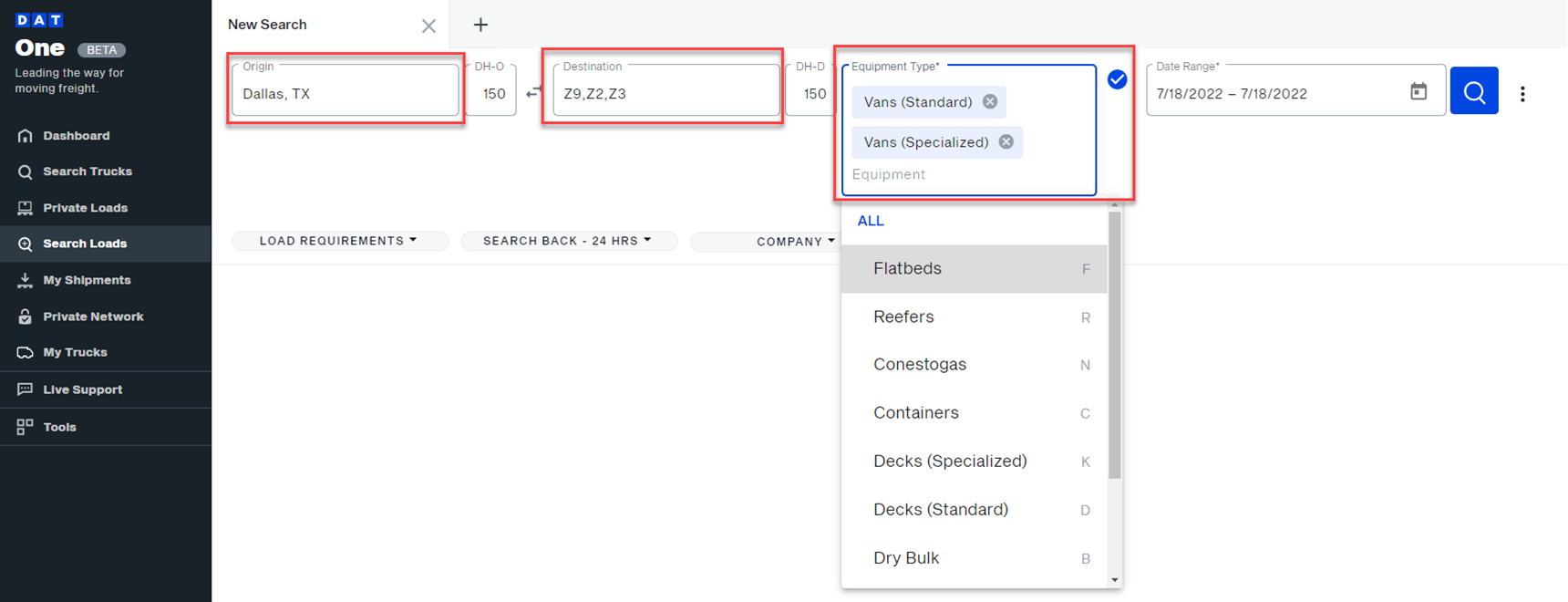This screenshot has height=602, width=1568.
Task: Expand Search Back - 24 HRS dropdown
Action: [568, 241]
